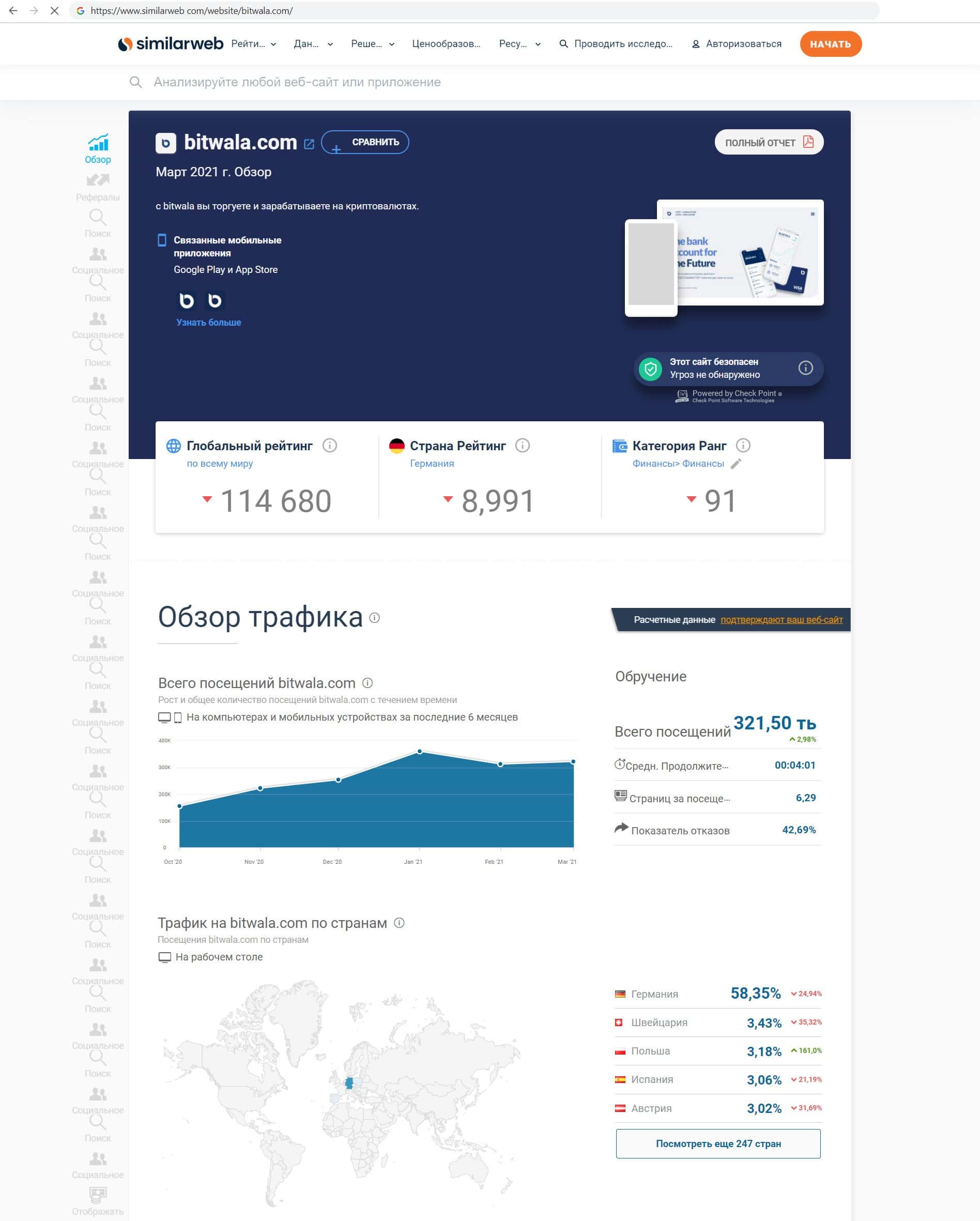Click the Узнать больше link
The width and height of the screenshot is (980, 1221).
(x=208, y=322)
